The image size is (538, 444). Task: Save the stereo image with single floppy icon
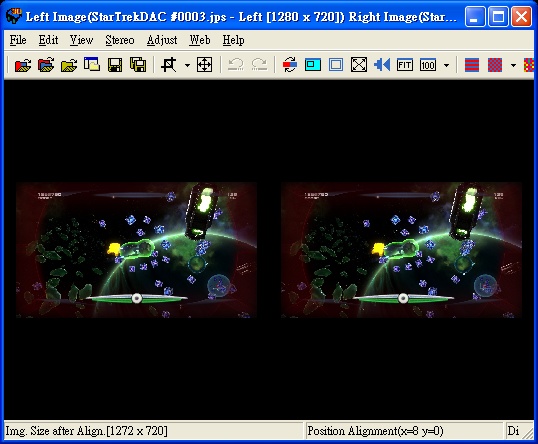(x=115, y=65)
